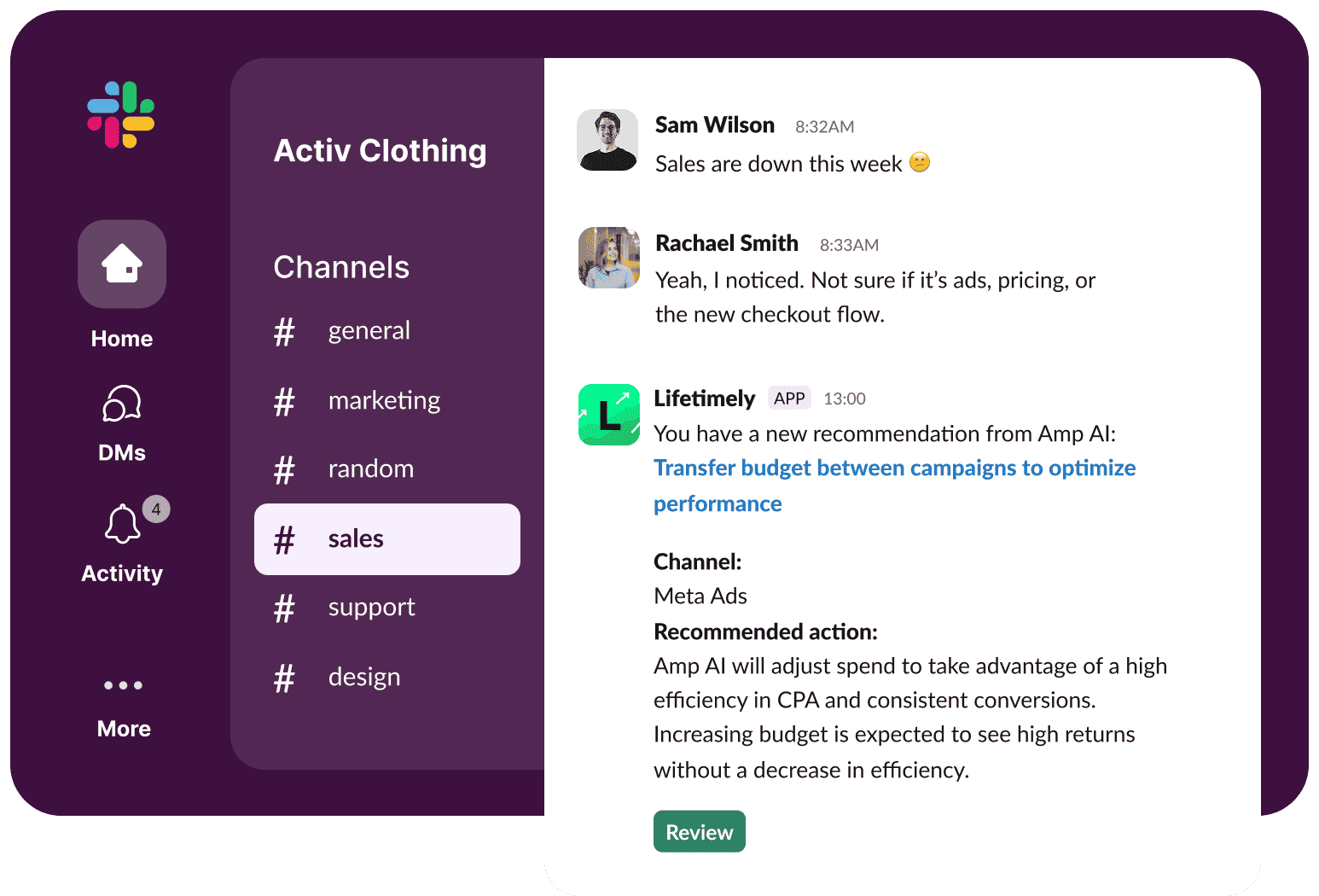This screenshot has width=1319, height=896.
Task: Click the Activ Clothing workspace name
Action: point(380,151)
